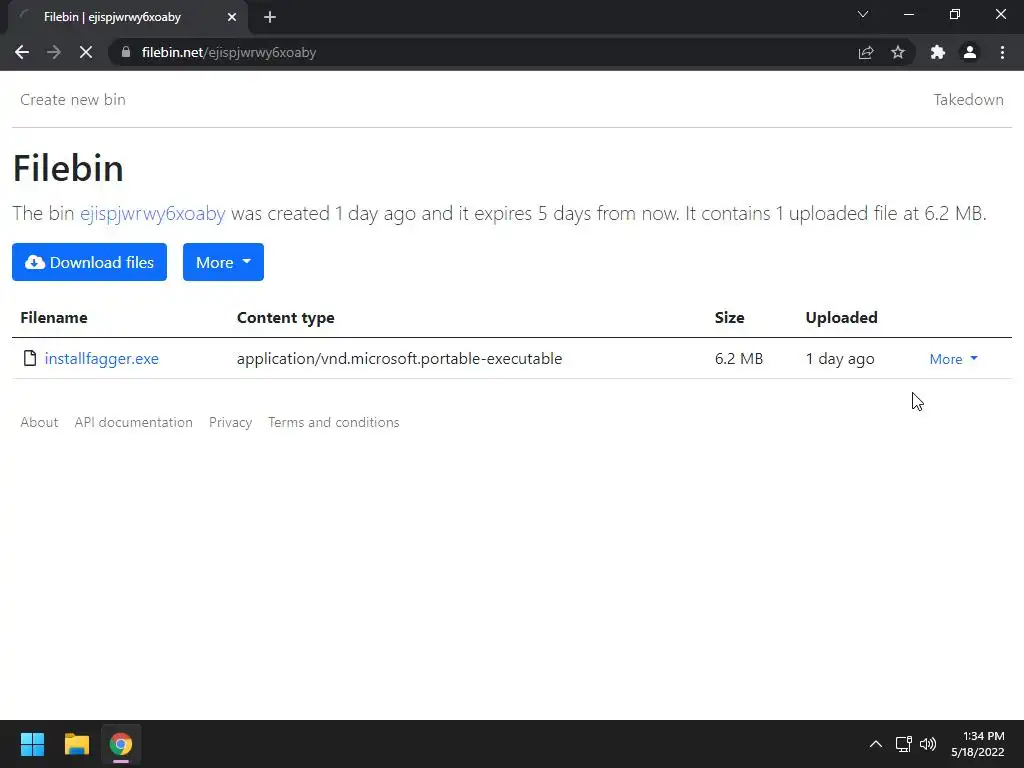The width and height of the screenshot is (1024, 768).
Task: Open a new browser tab
Action: [270, 17]
